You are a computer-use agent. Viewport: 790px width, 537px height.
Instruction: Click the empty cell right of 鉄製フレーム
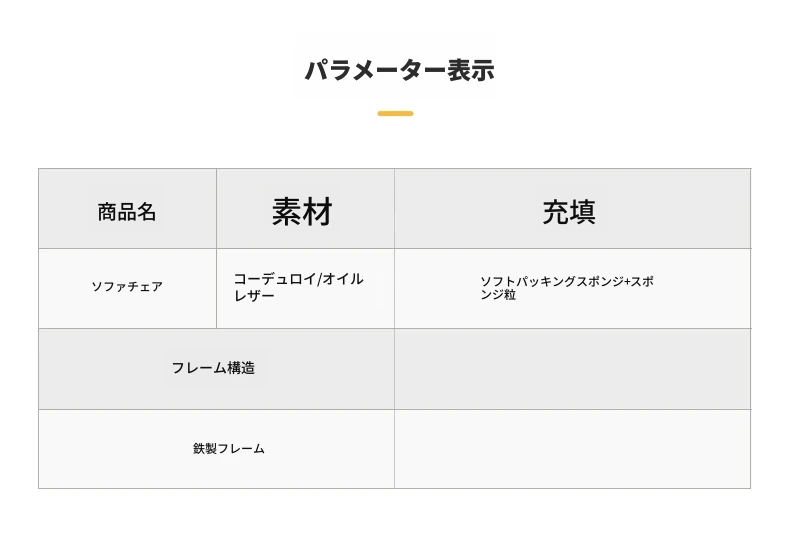coord(572,449)
